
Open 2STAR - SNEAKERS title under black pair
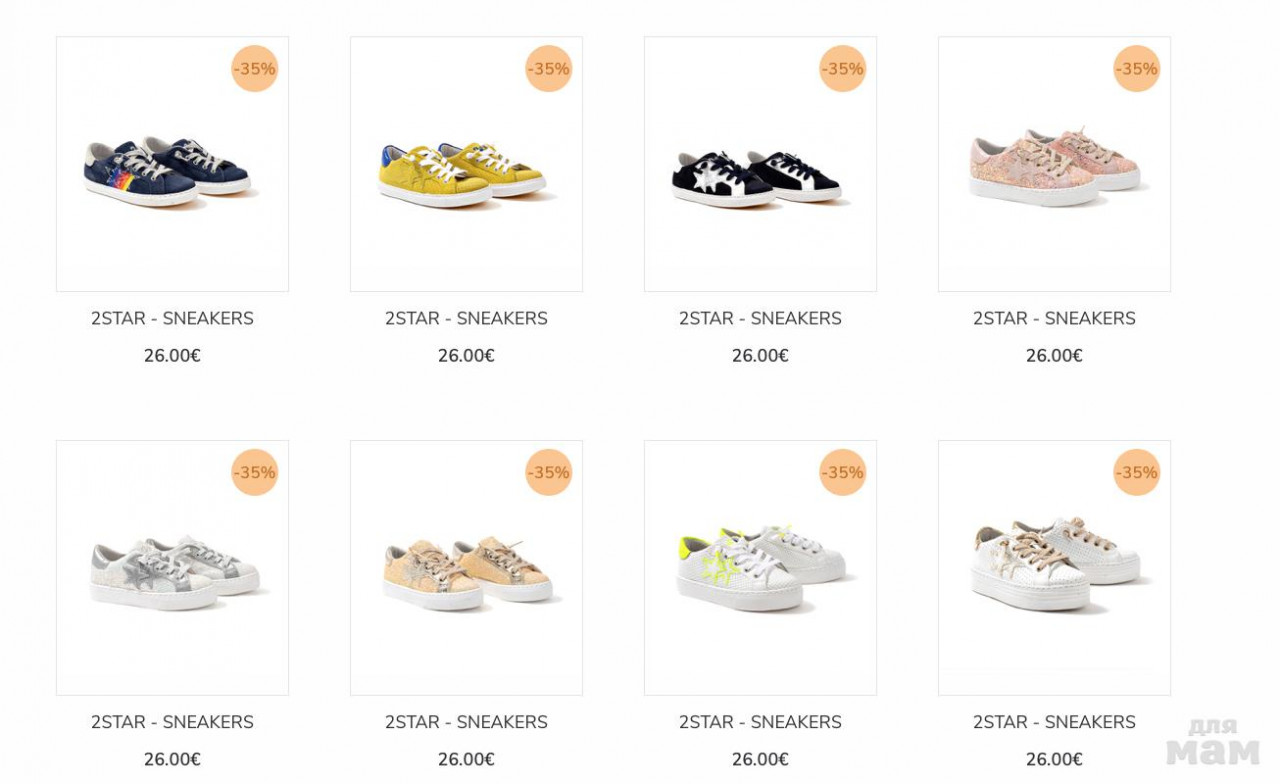click(x=760, y=319)
